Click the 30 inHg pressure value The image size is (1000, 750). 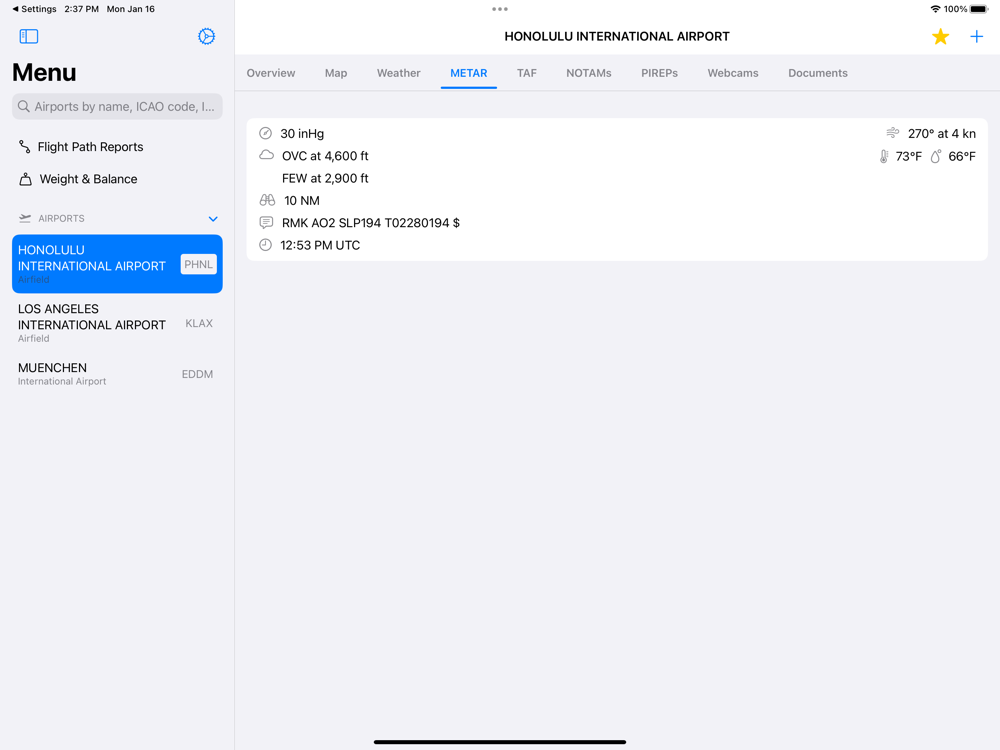[x=302, y=133]
